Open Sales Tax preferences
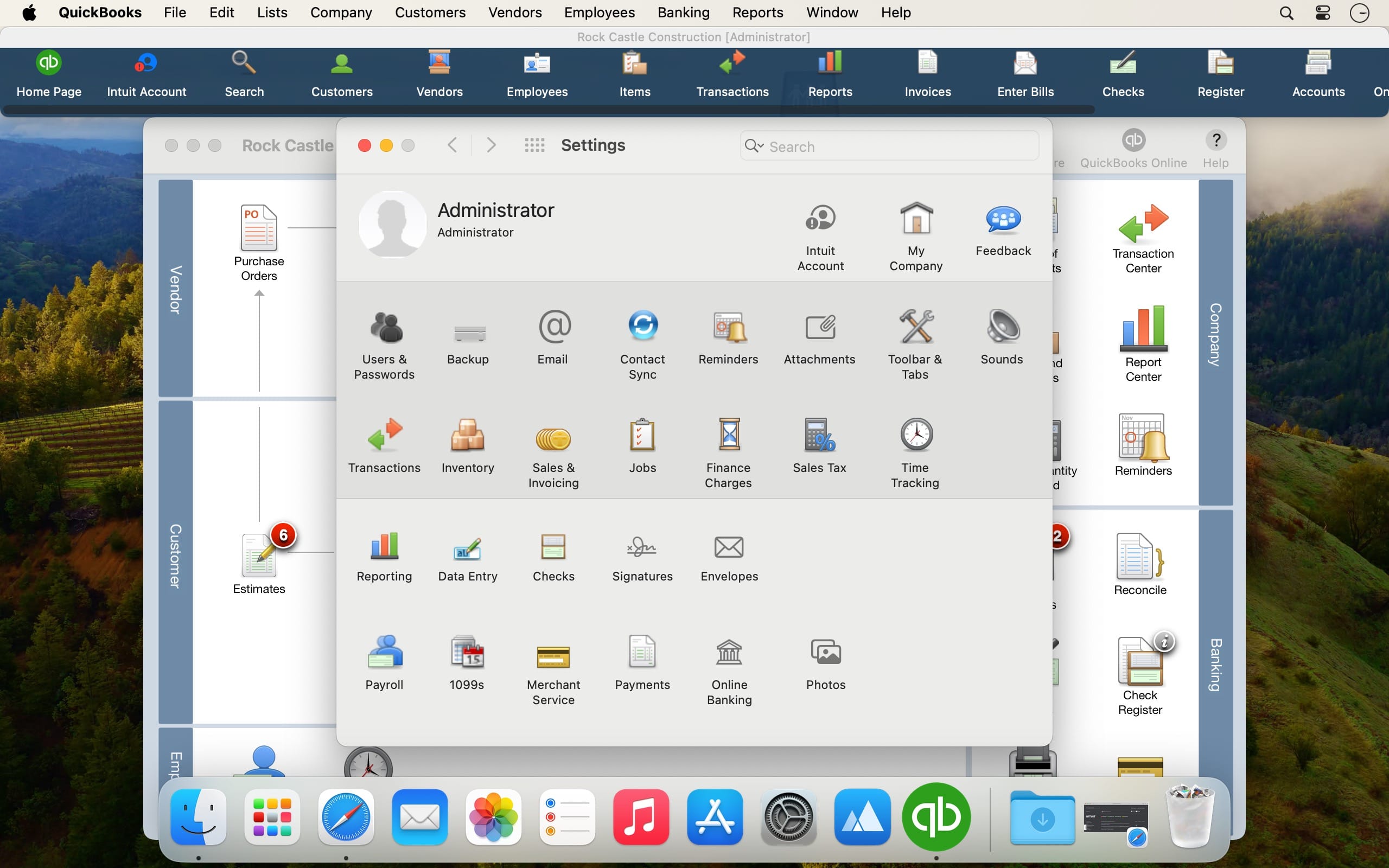This screenshot has height=868, width=1389. (820, 446)
